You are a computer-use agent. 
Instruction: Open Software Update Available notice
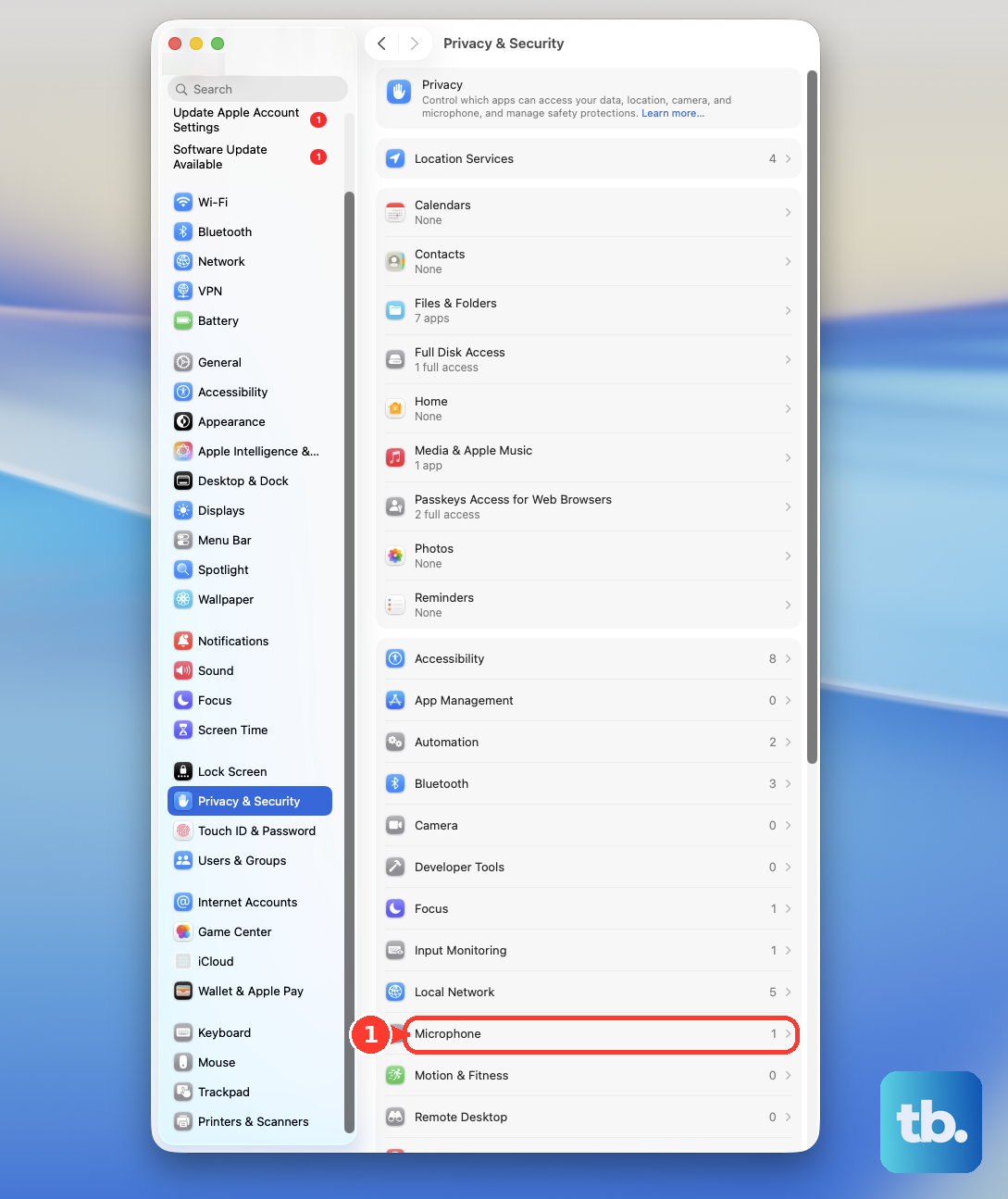tap(250, 156)
